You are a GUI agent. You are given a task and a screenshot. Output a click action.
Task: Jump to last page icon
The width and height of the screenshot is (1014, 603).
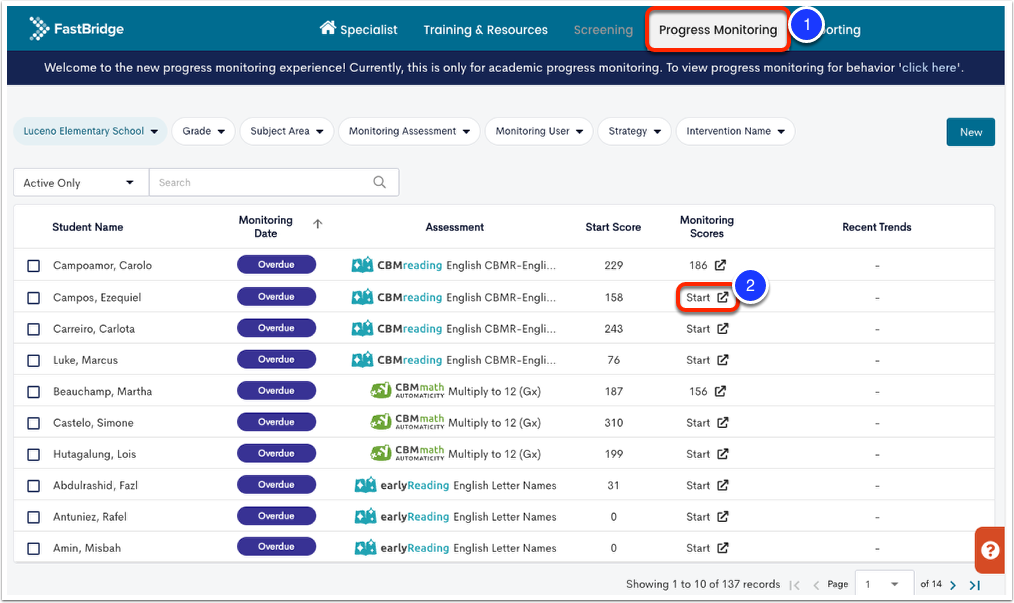975,585
